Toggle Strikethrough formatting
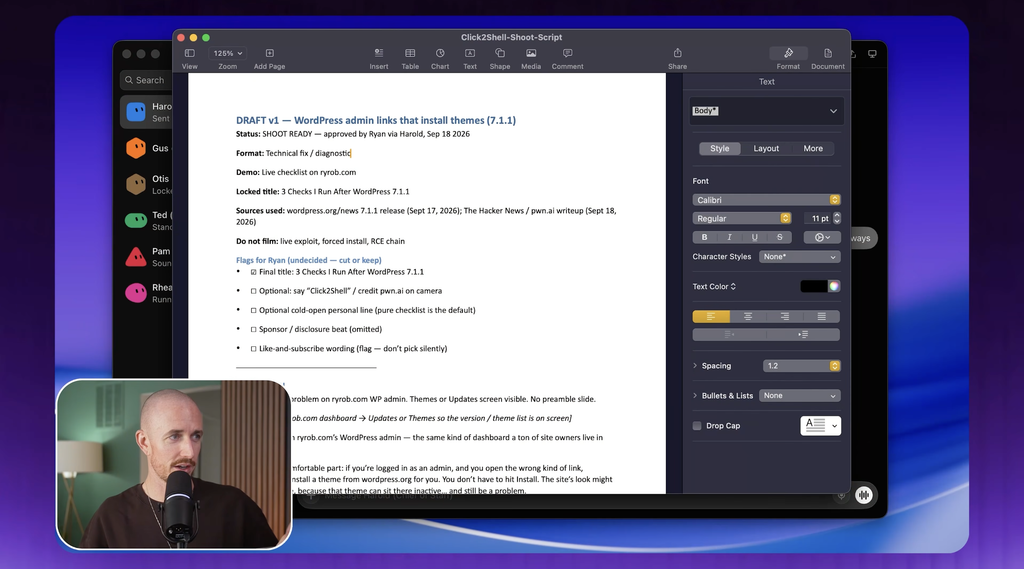The height and width of the screenshot is (569, 1024). click(x=779, y=237)
